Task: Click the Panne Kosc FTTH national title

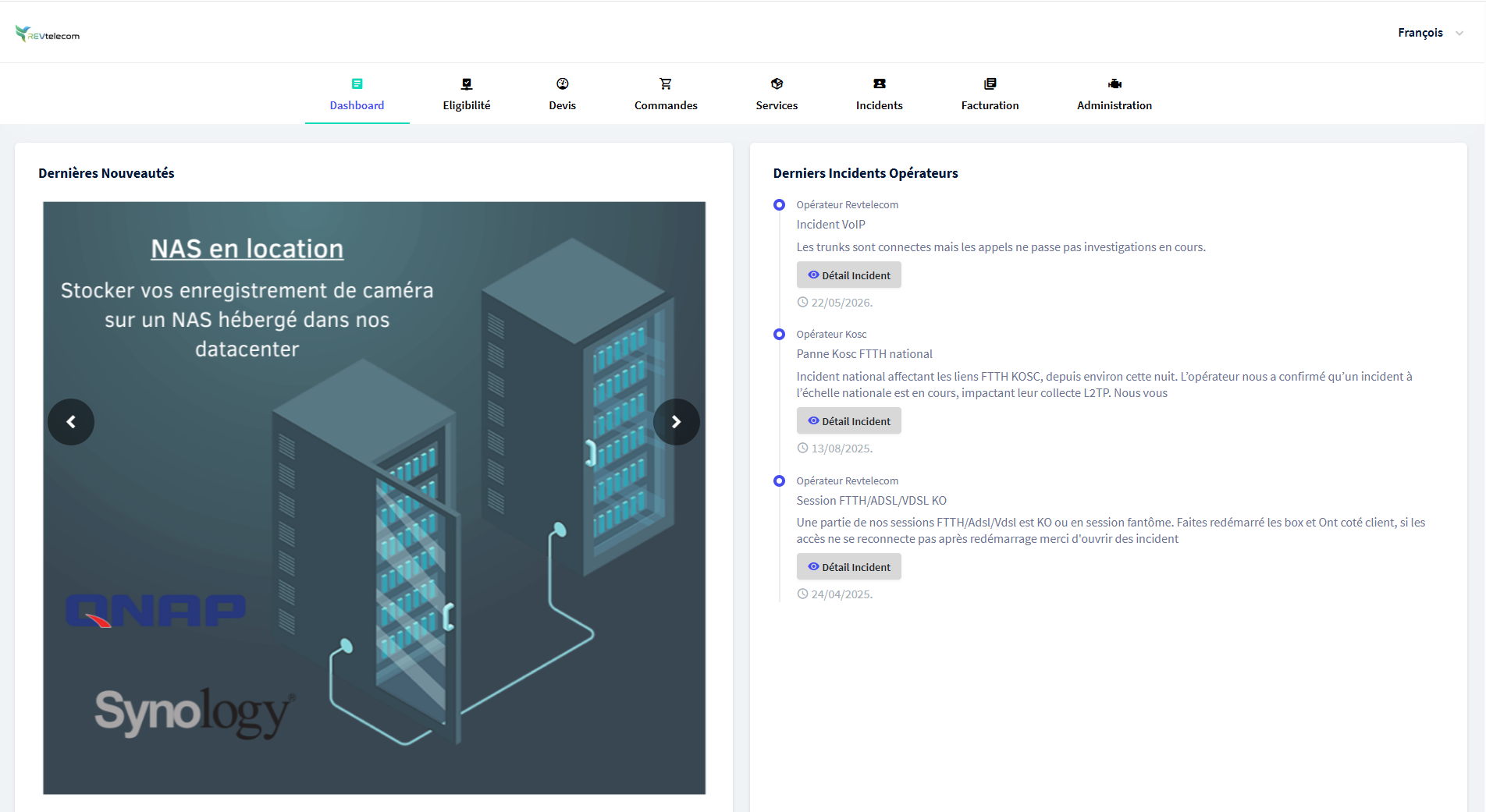Action: pos(865,354)
